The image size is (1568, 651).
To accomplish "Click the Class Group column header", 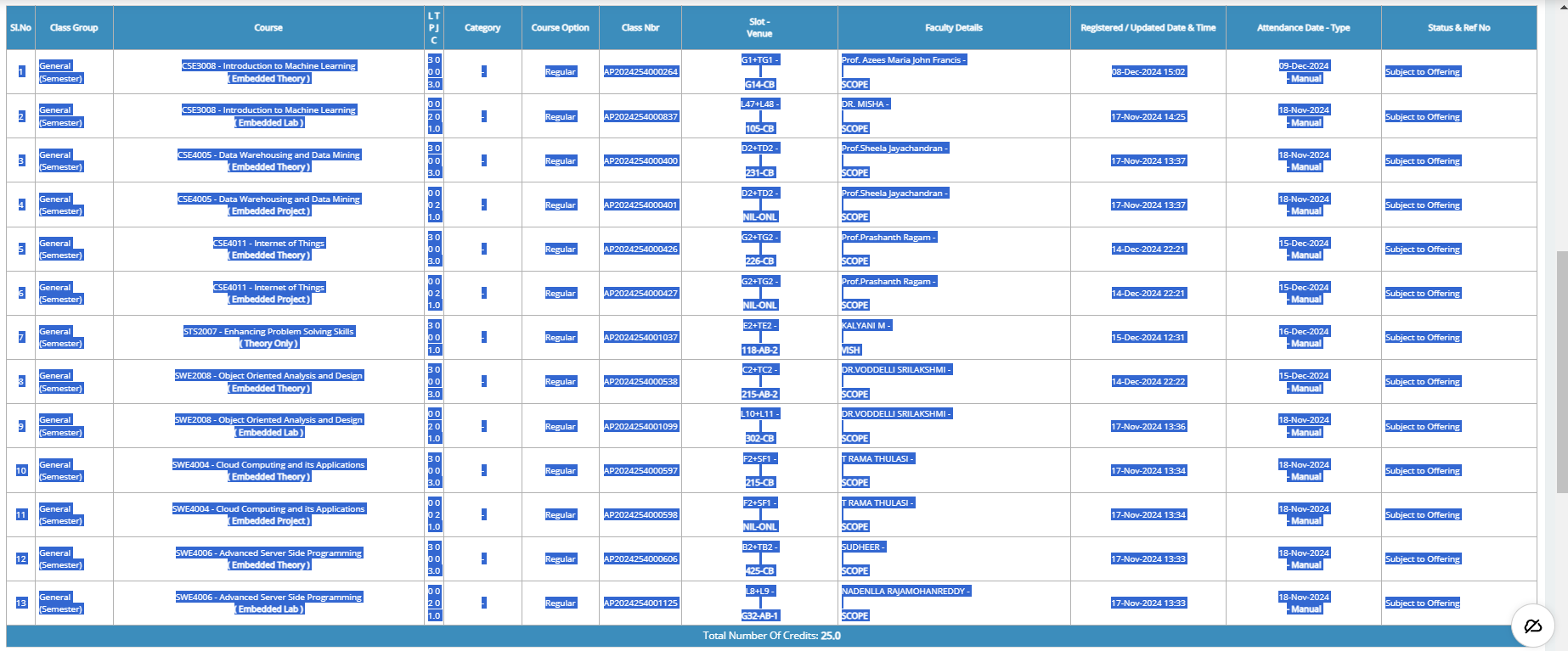I will 74,28.
